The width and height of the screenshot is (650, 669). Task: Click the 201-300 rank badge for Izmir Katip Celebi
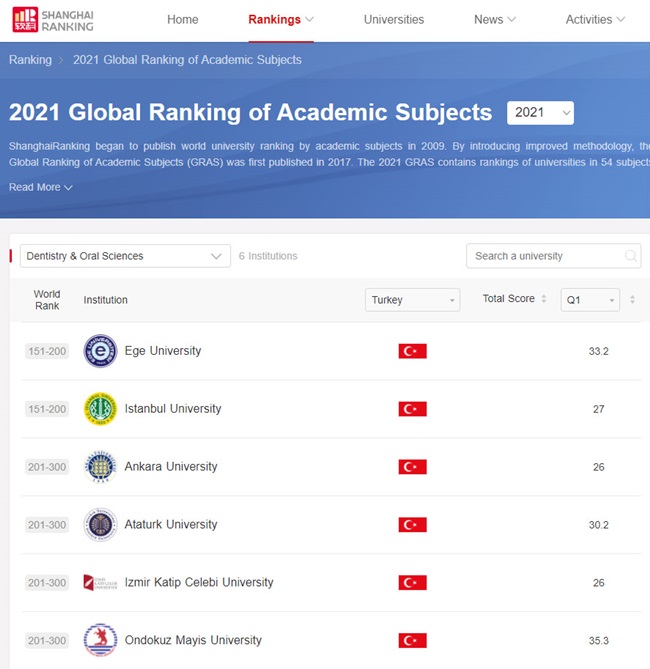[47, 582]
